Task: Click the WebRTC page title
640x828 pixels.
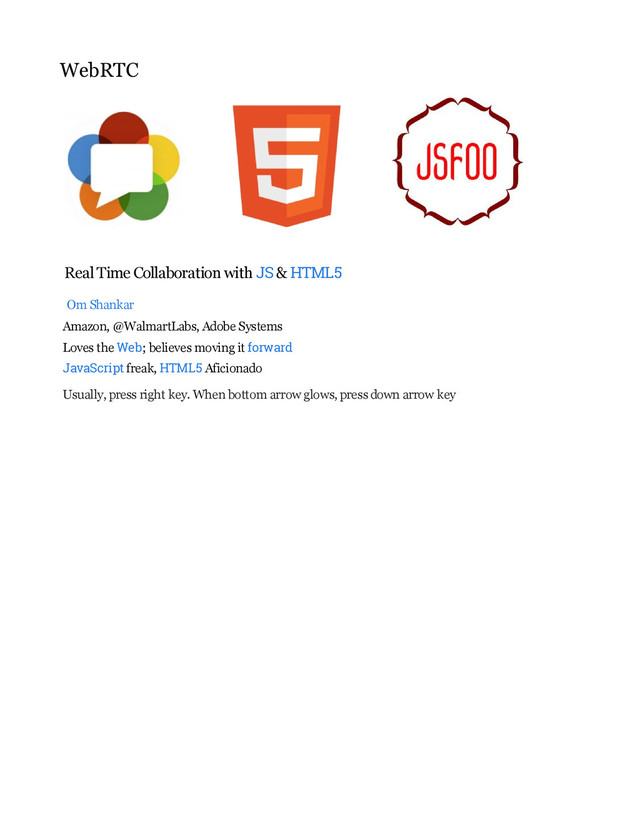Action: click(99, 70)
